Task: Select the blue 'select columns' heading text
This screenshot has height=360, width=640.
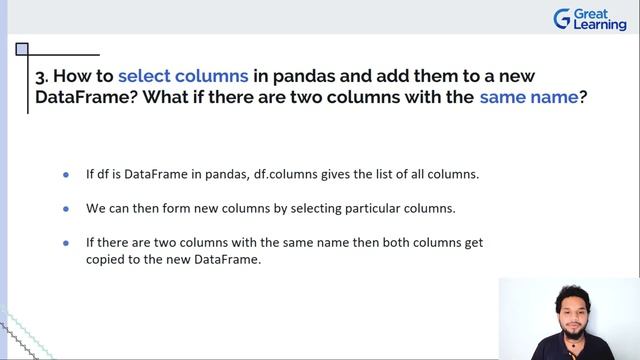Action: [x=183, y=76]
